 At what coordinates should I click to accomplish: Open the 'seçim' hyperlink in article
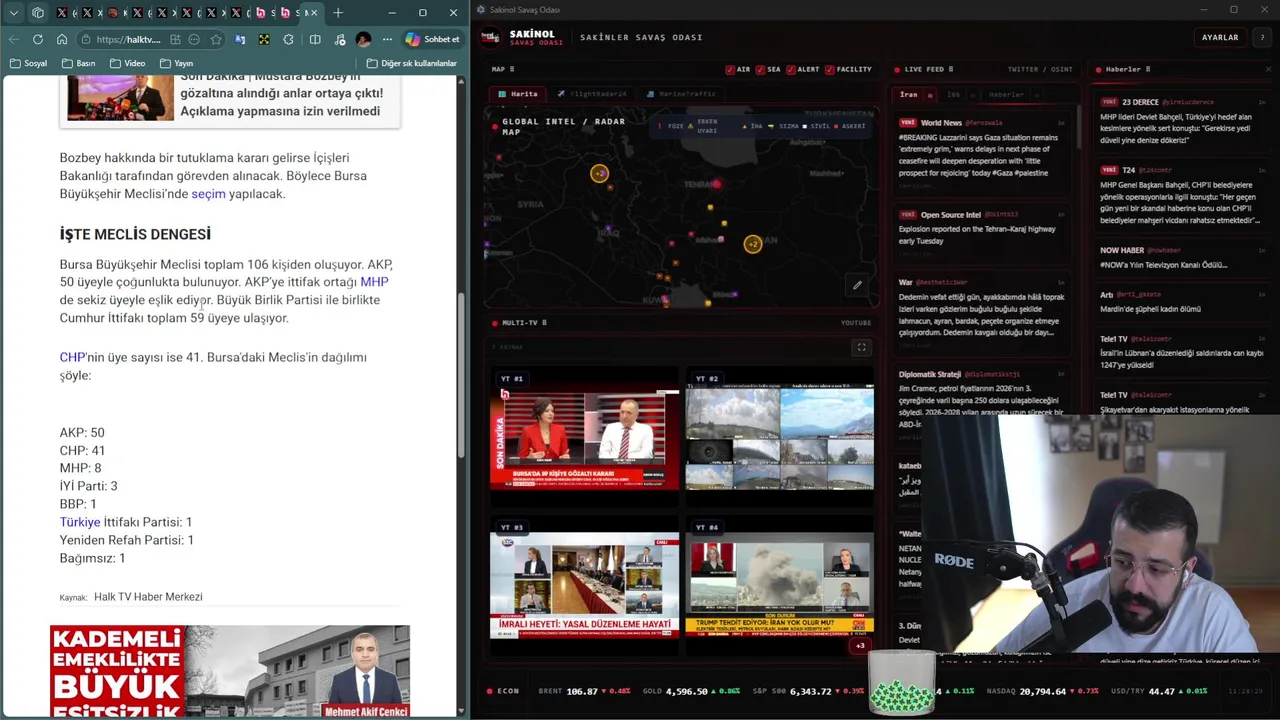click(208, 194)
